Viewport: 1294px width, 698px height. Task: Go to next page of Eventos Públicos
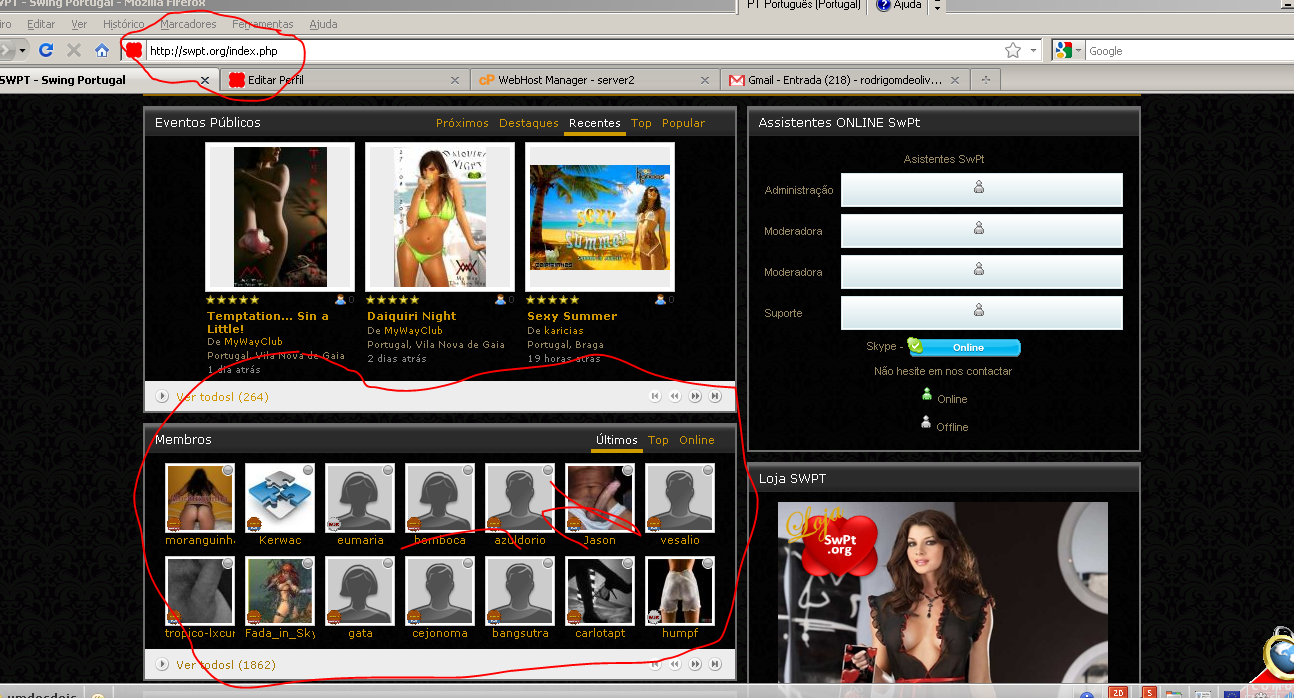tap(695, 397)
